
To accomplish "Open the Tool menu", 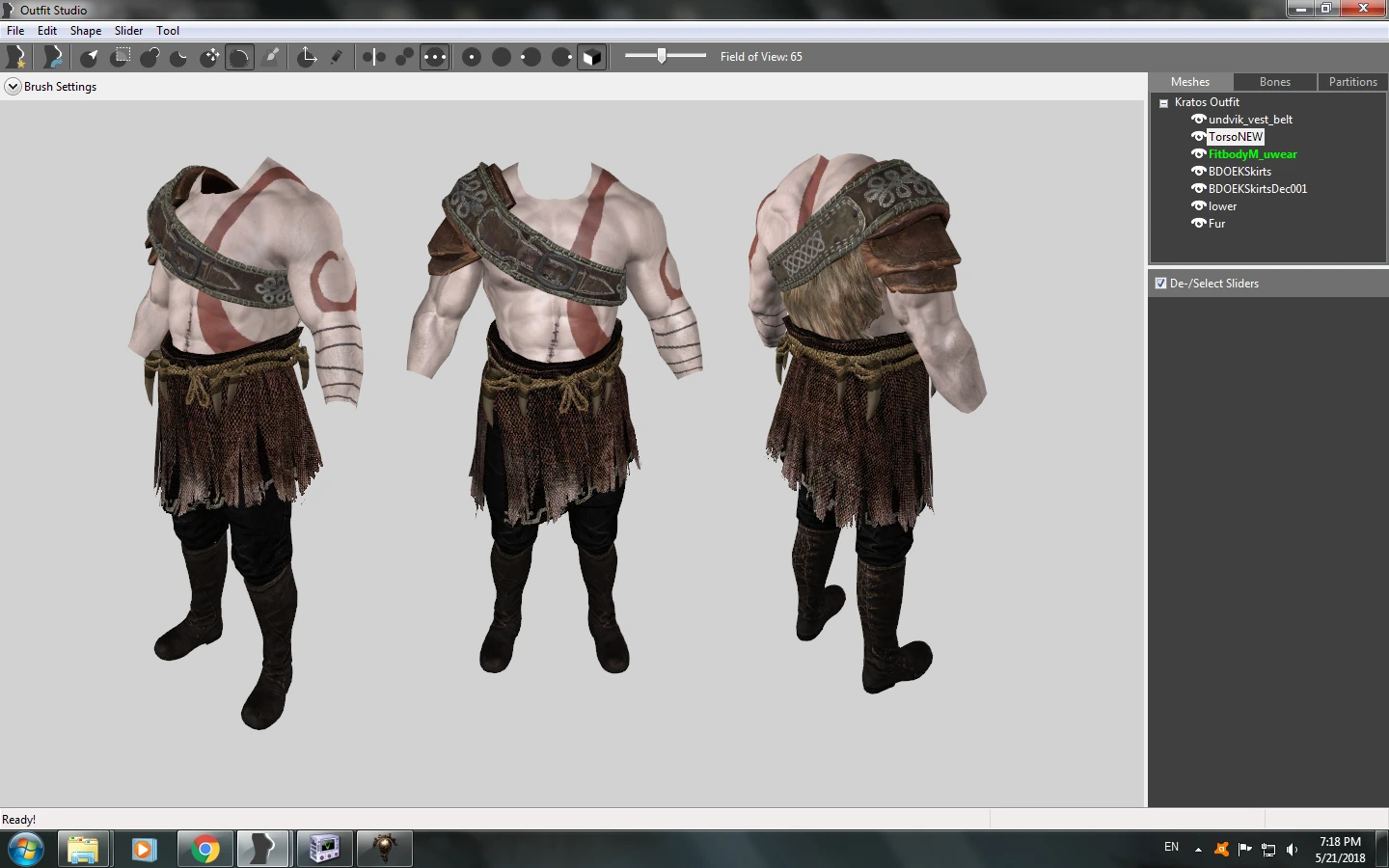I will (168, 31).
